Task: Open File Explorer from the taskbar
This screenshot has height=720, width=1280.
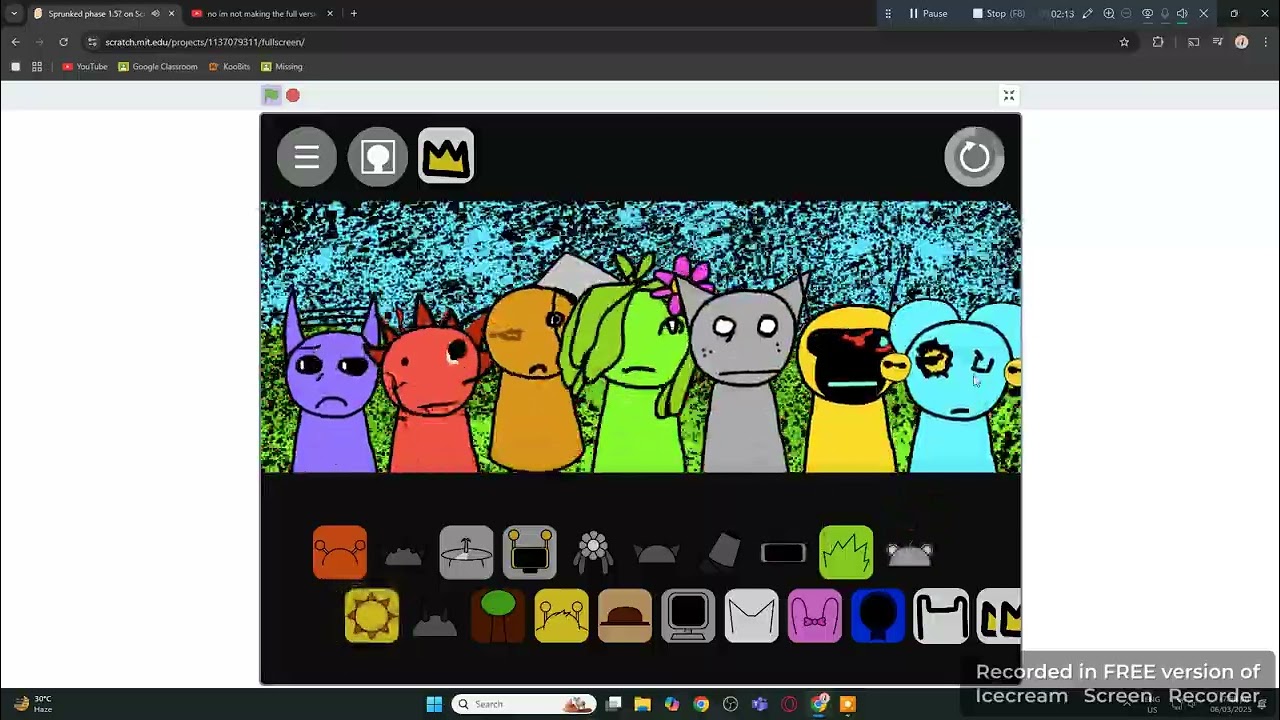Action: pyautogui.click(x=643, y=704)
